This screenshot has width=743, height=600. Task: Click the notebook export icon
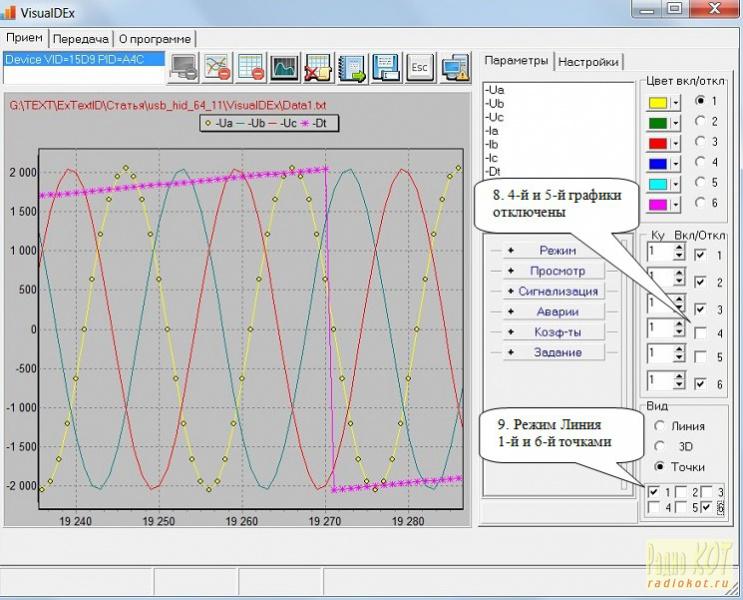click(352, 68)
